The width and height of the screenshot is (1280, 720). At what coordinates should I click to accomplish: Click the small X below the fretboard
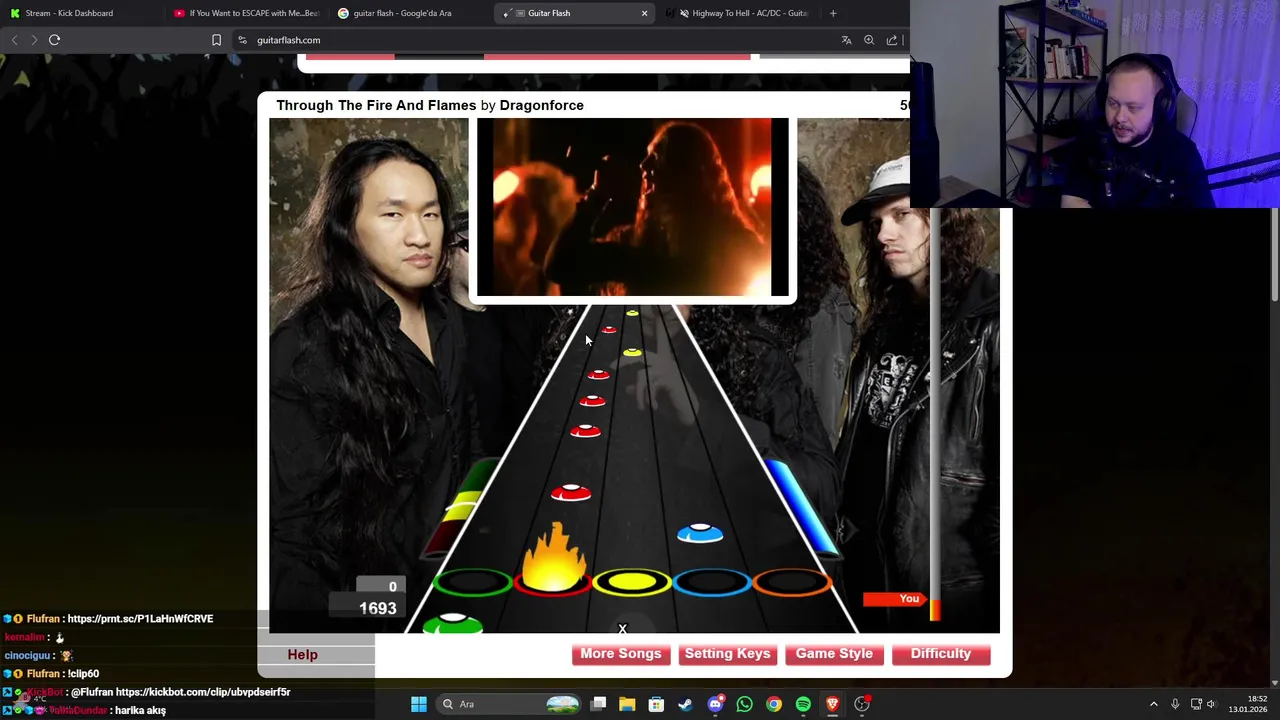coord(622,629)
